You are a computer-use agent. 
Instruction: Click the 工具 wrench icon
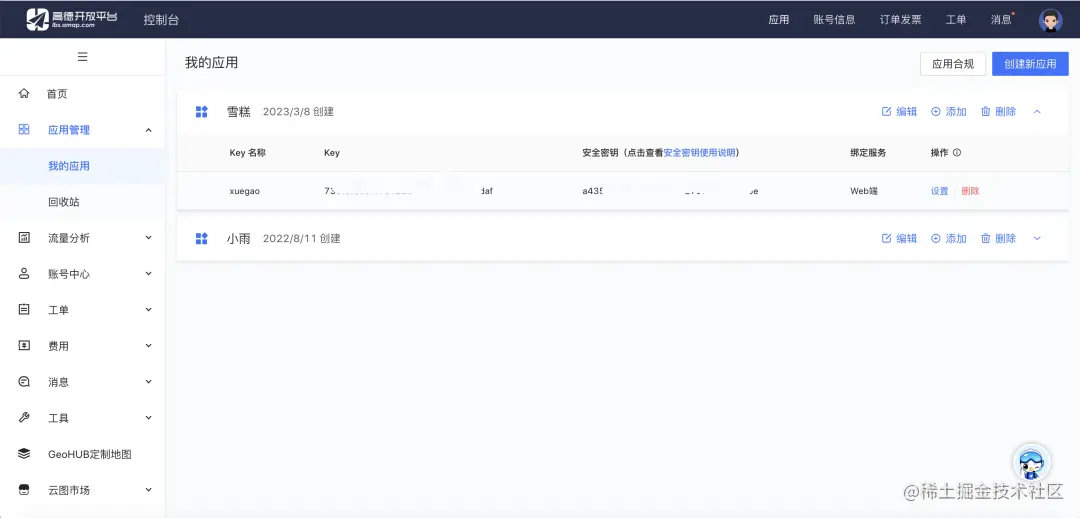(24, 417)
